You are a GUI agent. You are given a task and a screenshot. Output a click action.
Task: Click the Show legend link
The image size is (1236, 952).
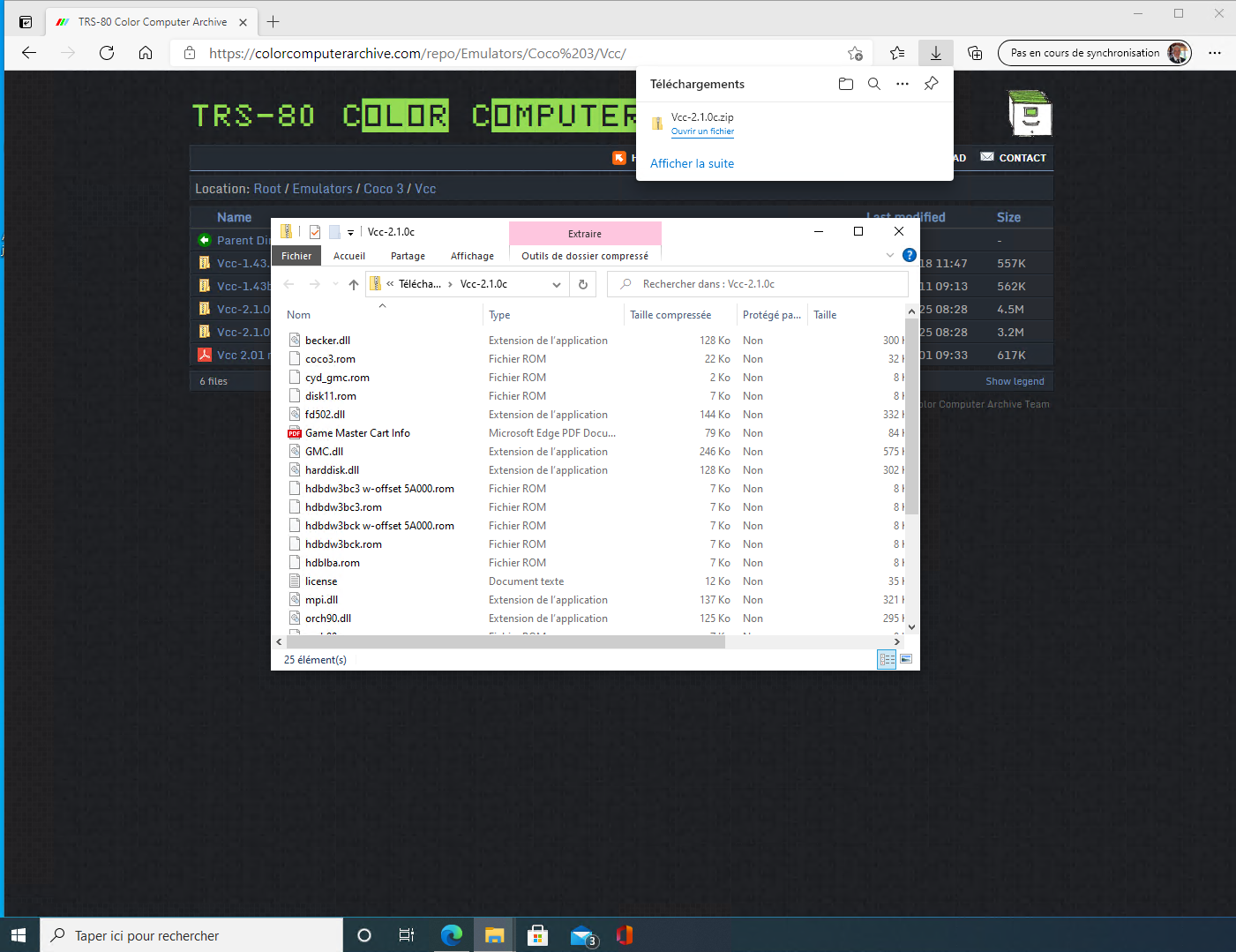pos(1015,381)
